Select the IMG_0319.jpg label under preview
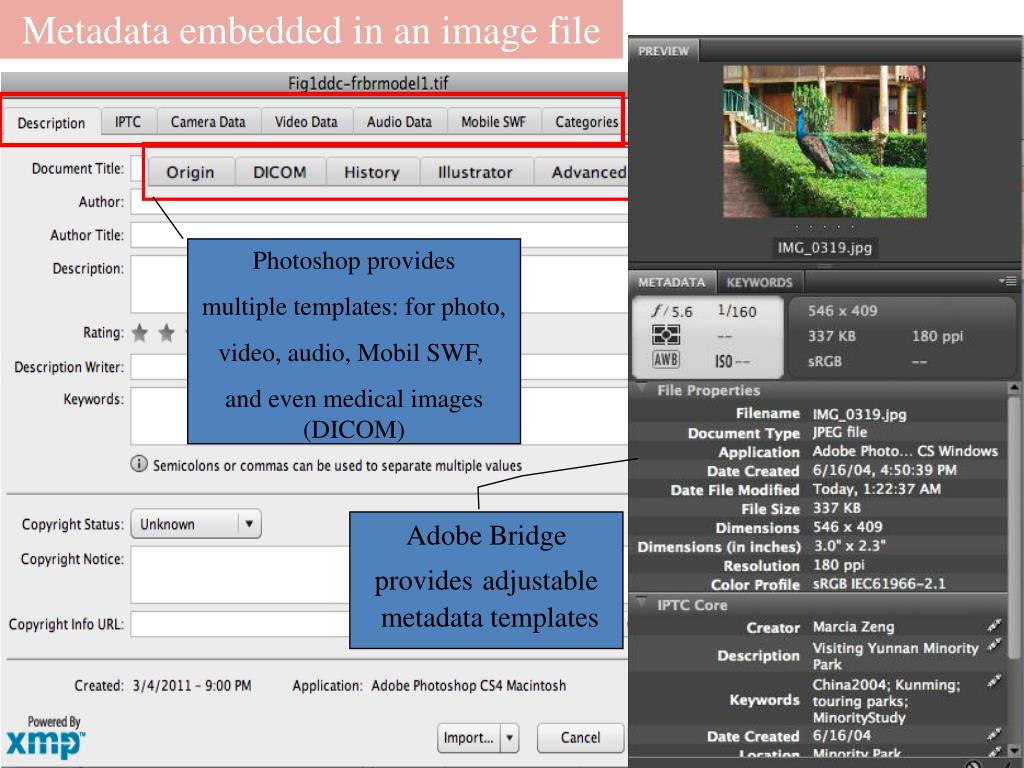Viewport: 1024px width, 768px height. pyautogui.click(x=825, y=248)
